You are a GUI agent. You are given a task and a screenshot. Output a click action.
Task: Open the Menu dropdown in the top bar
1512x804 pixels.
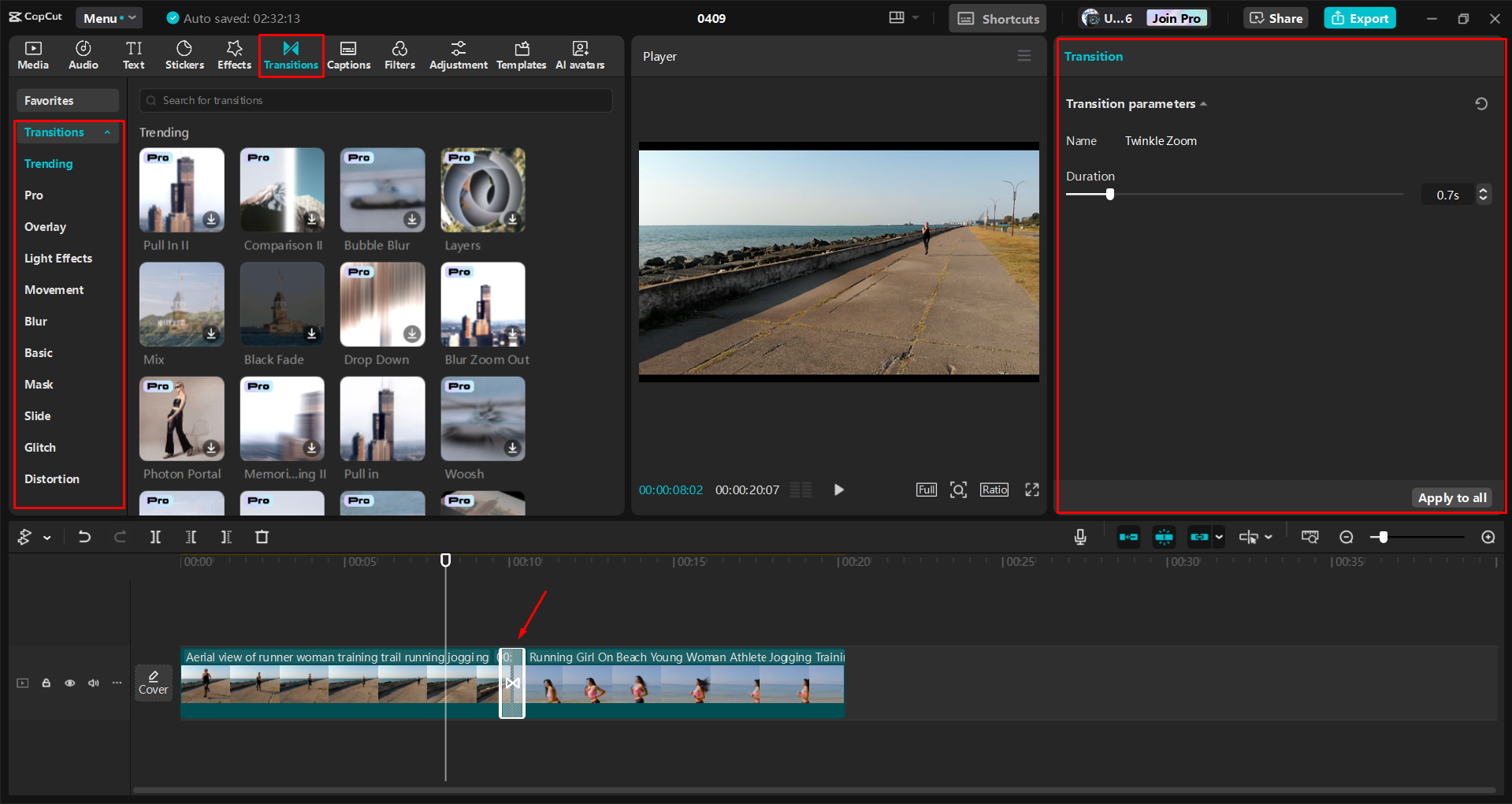click(109, 17)
